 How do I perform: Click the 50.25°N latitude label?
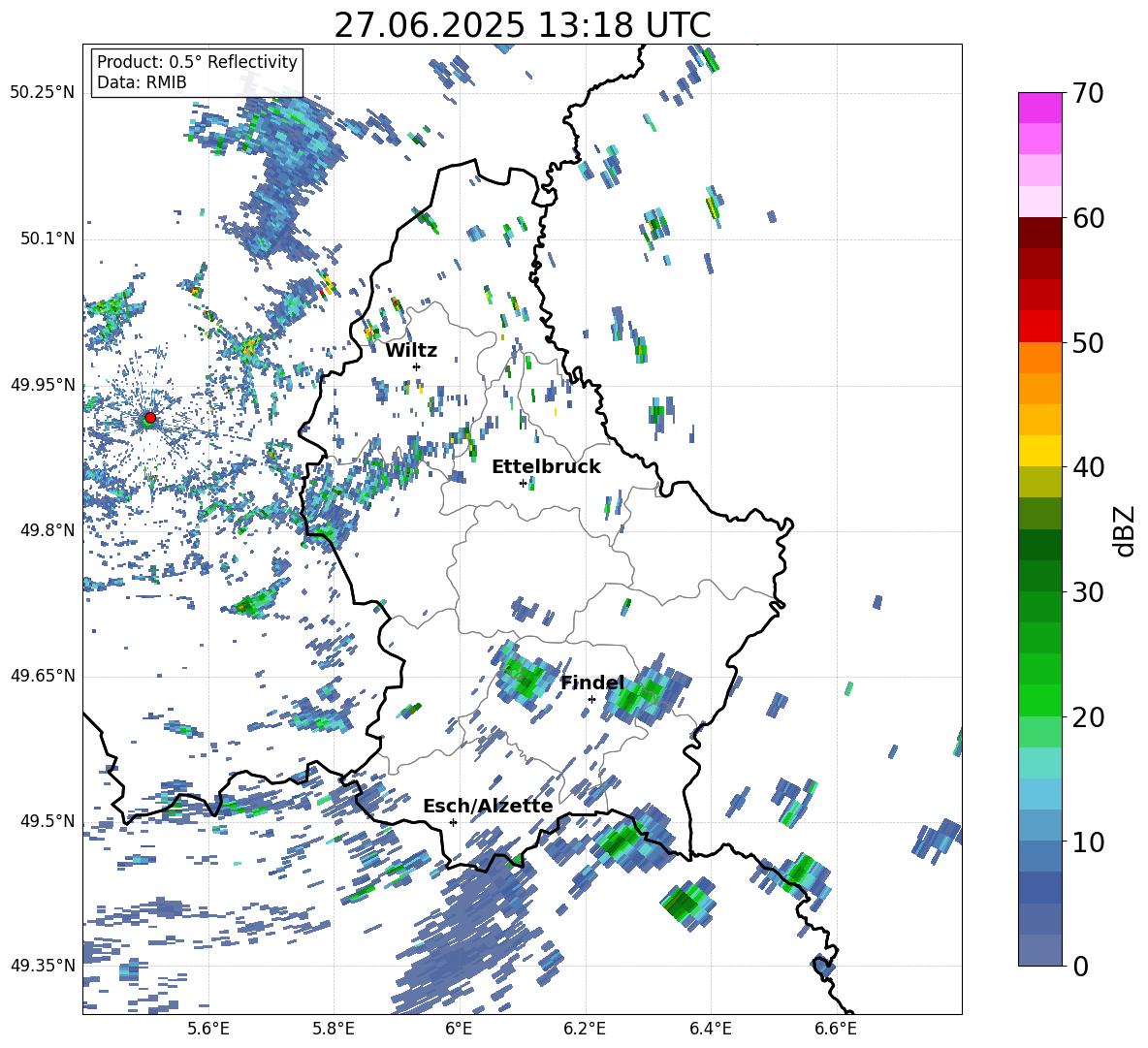43,93
